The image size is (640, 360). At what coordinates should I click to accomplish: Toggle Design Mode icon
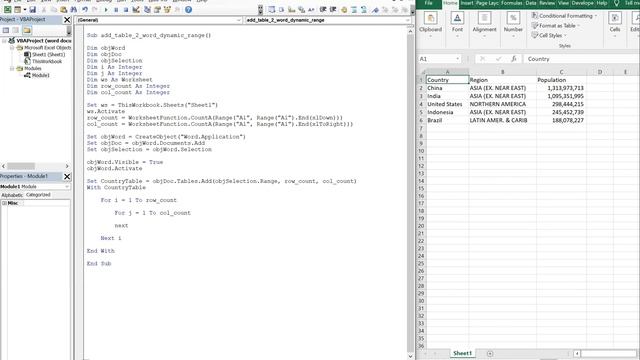(136, 9)
